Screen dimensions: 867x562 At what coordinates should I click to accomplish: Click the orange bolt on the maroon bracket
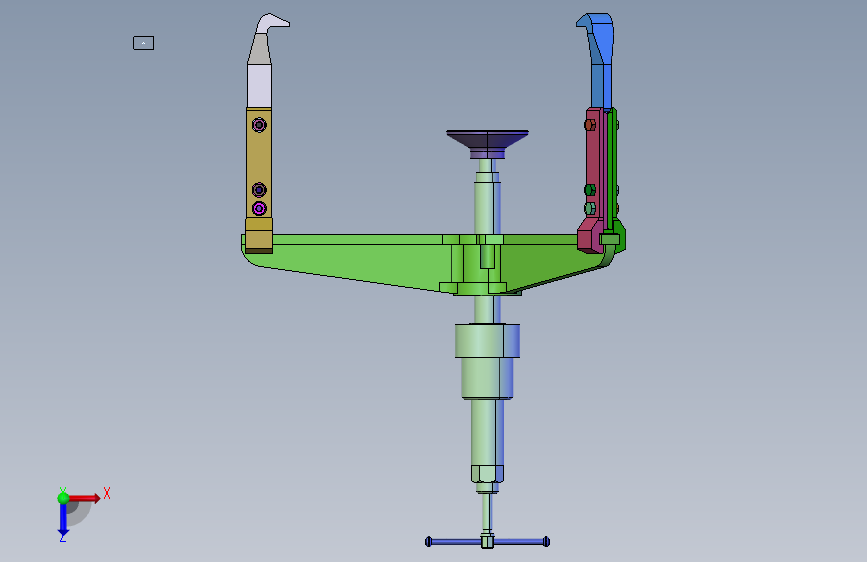point(589,125)
